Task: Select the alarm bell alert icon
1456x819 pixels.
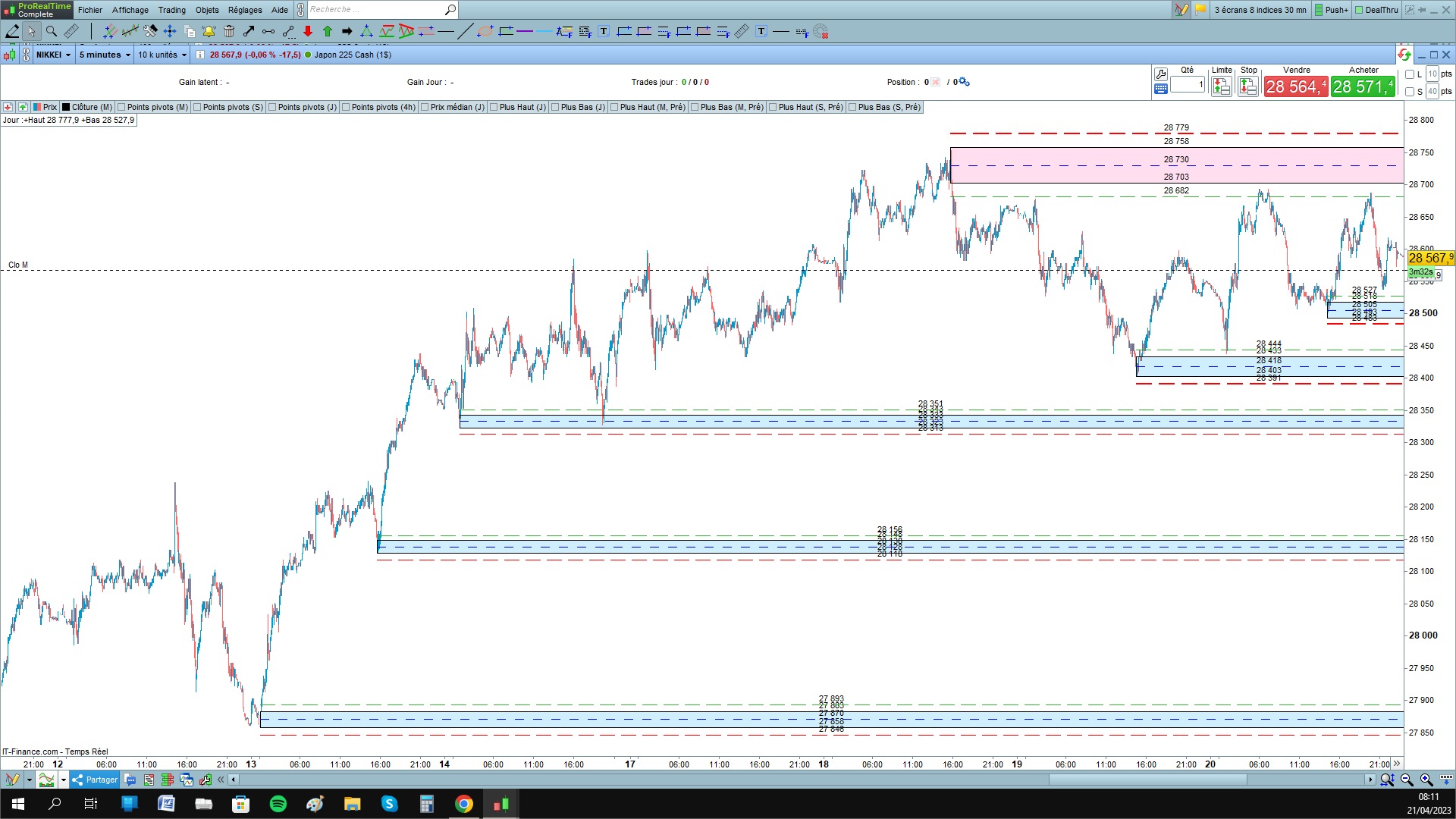Action: click(209, 31)
